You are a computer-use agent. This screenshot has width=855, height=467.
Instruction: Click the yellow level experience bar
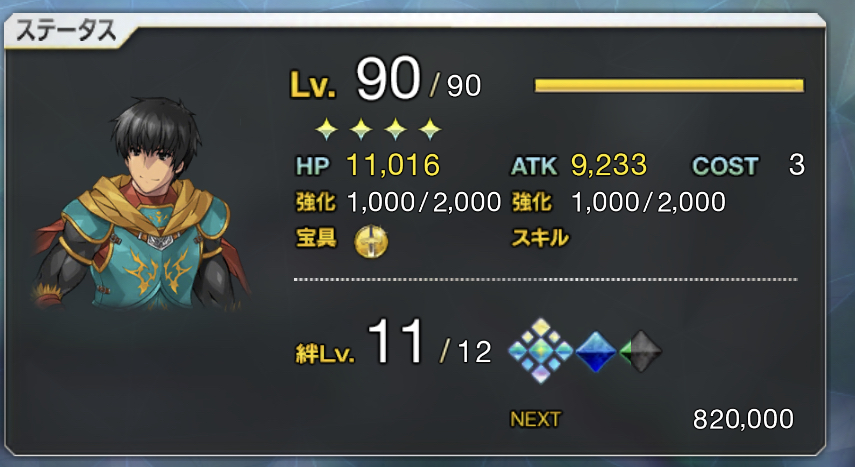(669, 86)
